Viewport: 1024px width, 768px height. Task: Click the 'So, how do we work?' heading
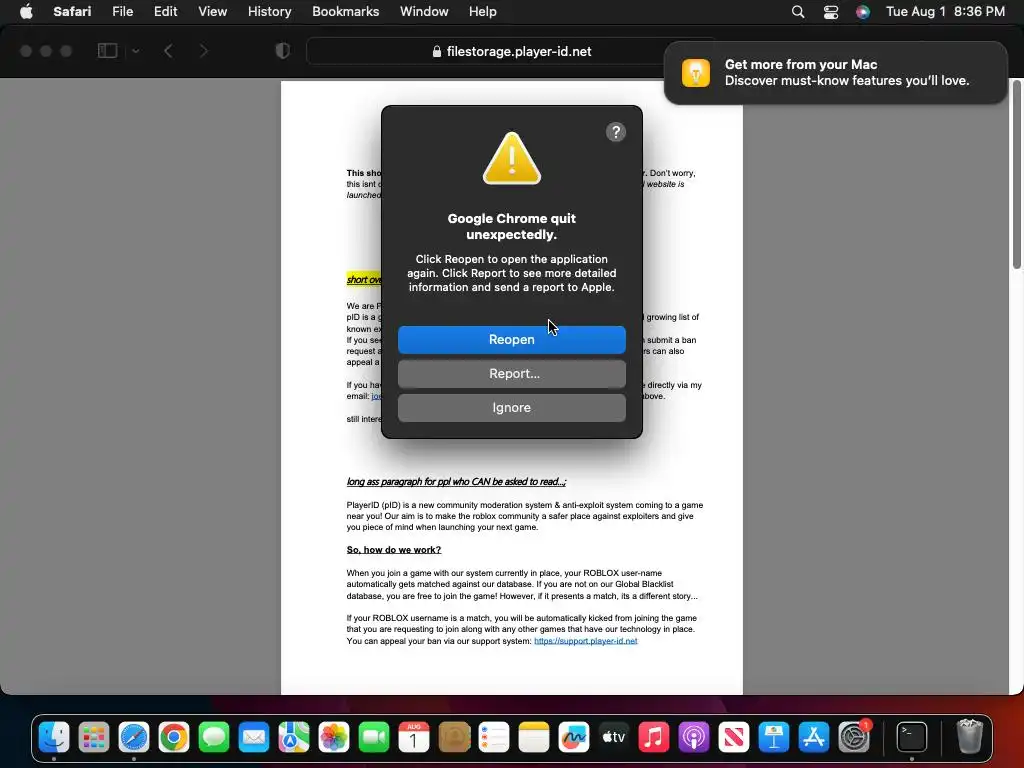394,550
